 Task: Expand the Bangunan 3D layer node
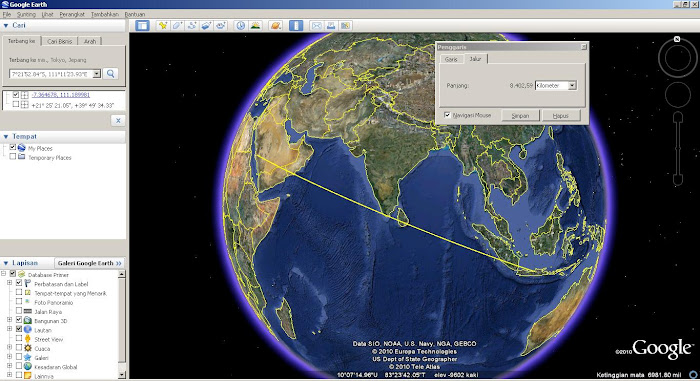9,320
